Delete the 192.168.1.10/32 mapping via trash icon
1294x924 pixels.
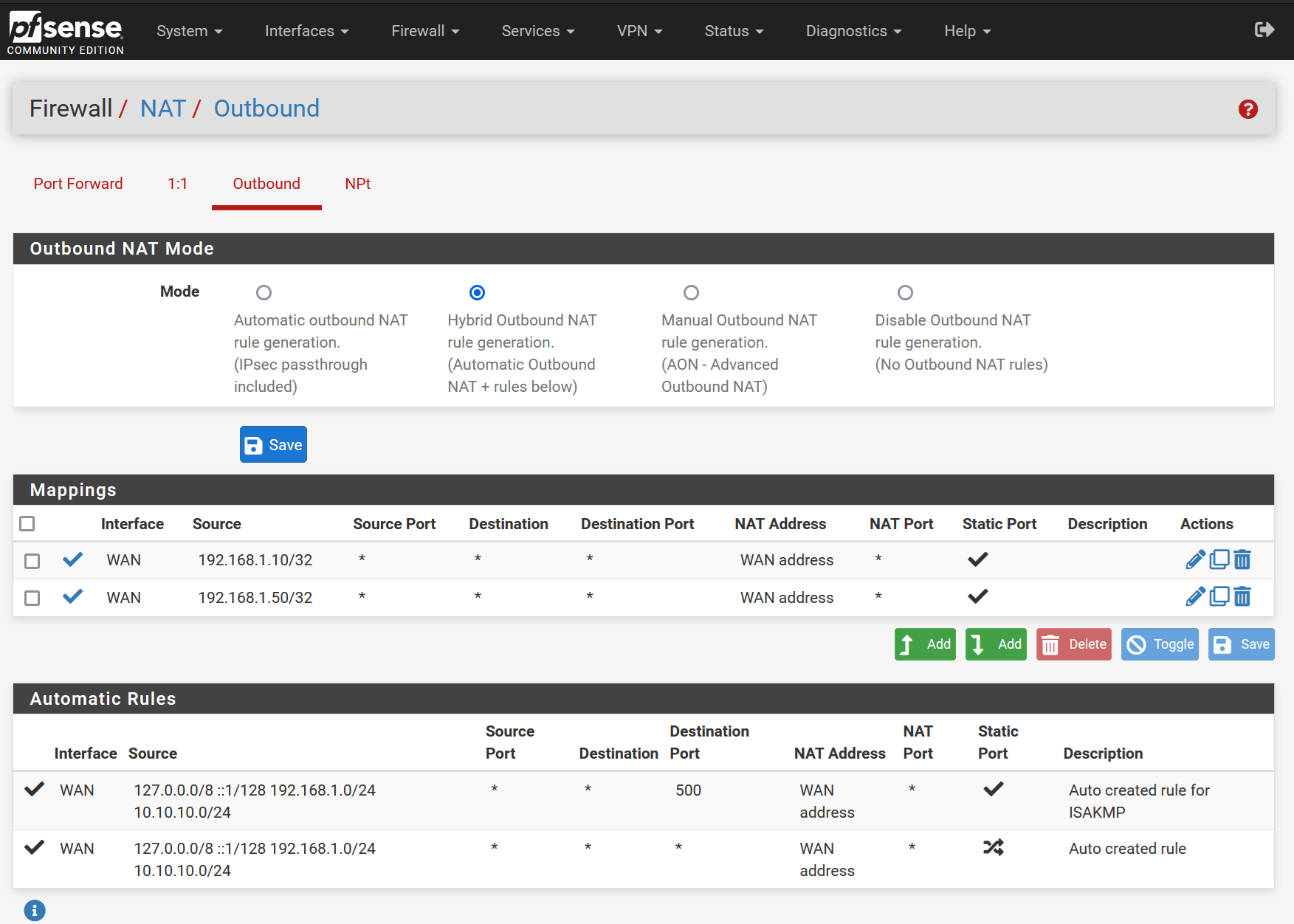(x=1242, y=559)
